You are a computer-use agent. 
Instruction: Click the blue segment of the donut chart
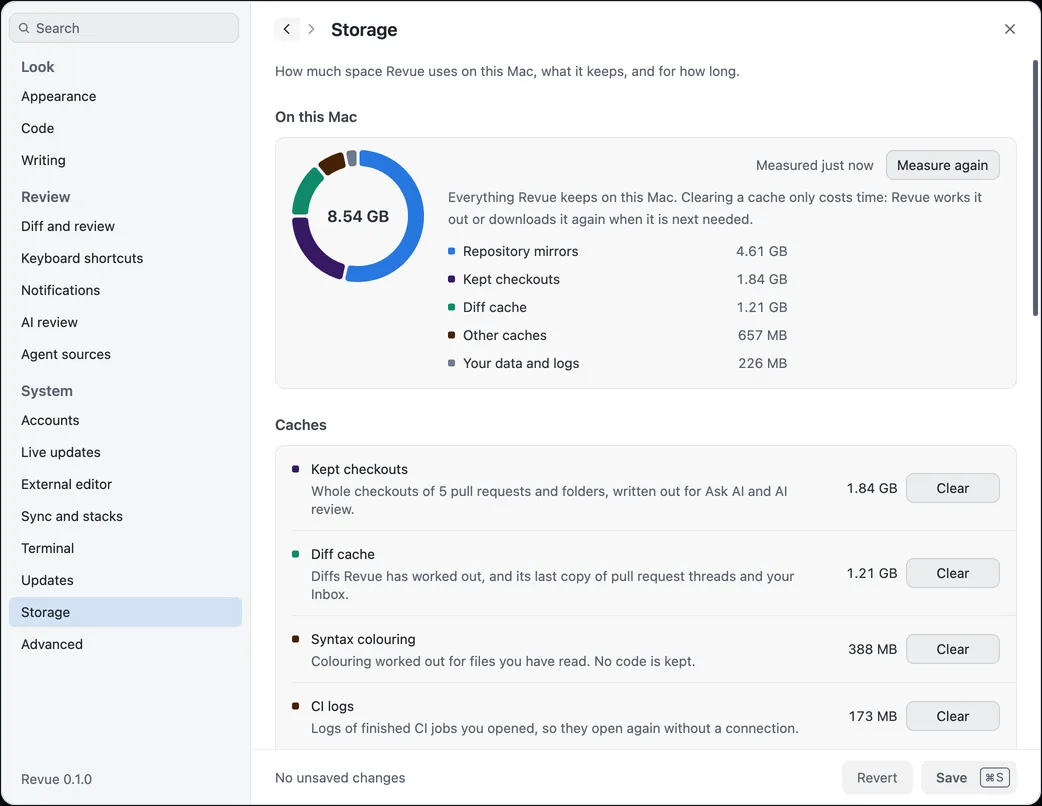[415, 216]
